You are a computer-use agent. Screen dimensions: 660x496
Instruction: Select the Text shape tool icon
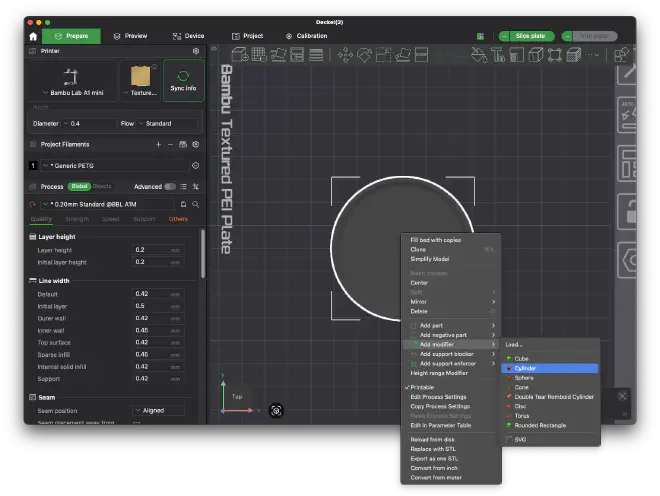coord(498,55)
